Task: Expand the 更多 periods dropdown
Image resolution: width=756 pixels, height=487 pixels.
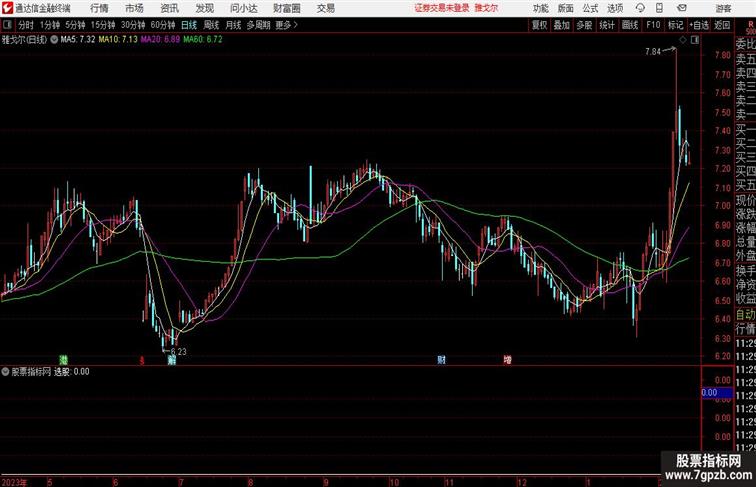Action: [x=286, y=25]
